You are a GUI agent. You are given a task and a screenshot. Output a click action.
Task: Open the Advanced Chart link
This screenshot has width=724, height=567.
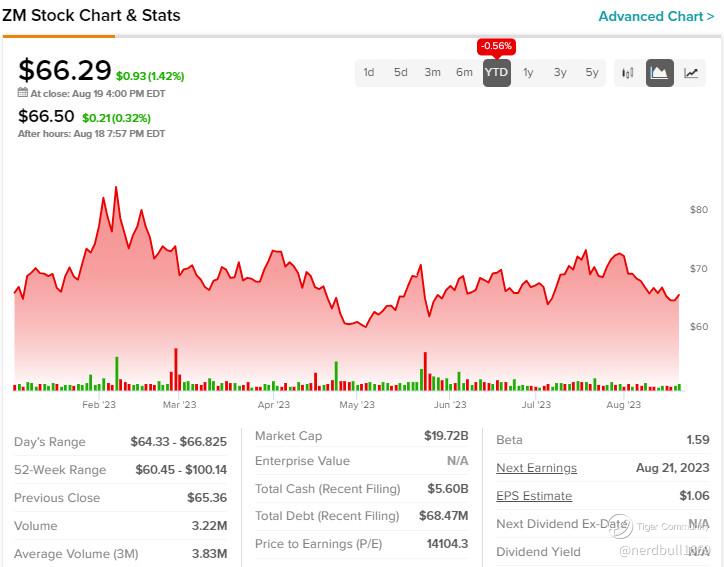(x=656, y=17)
